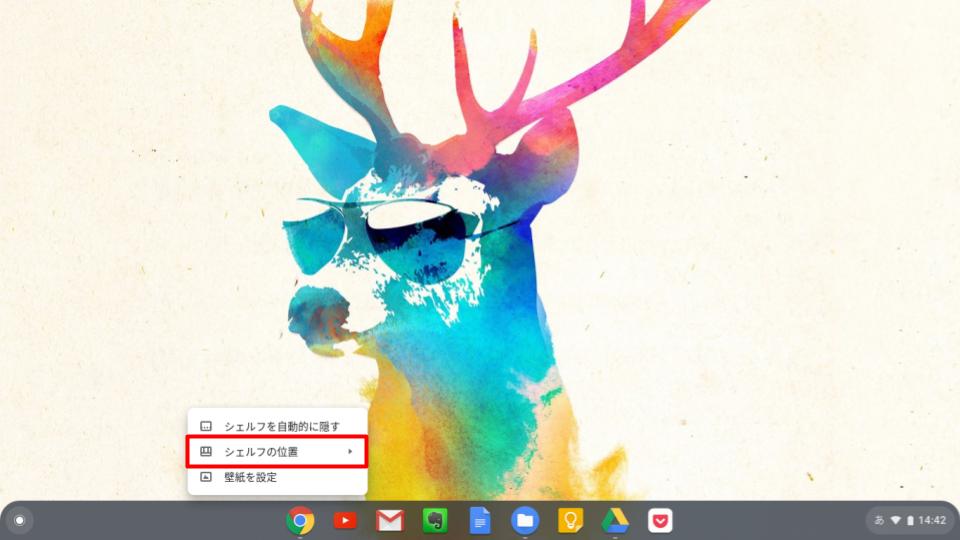Click the battery status icon

click(910, 520)
